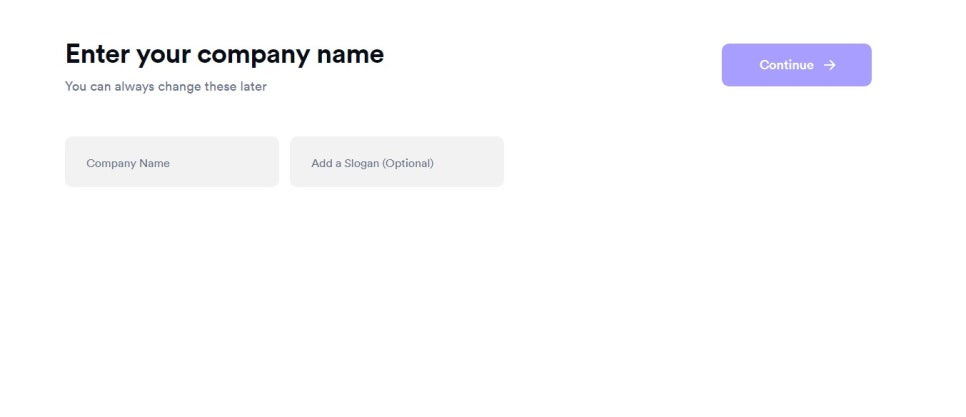The height and width of the screenshot is (417, 966).
Task: Select the text box labeled Company Name
Action: pos(172,161)
